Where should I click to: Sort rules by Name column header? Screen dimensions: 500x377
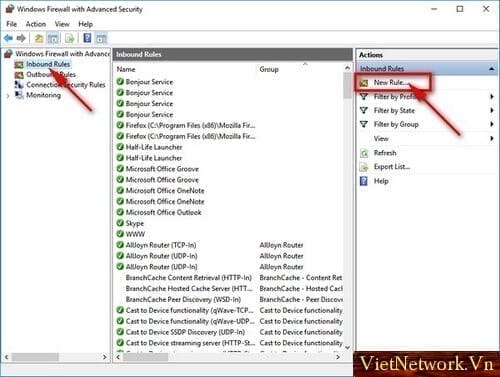pos(126,69)
